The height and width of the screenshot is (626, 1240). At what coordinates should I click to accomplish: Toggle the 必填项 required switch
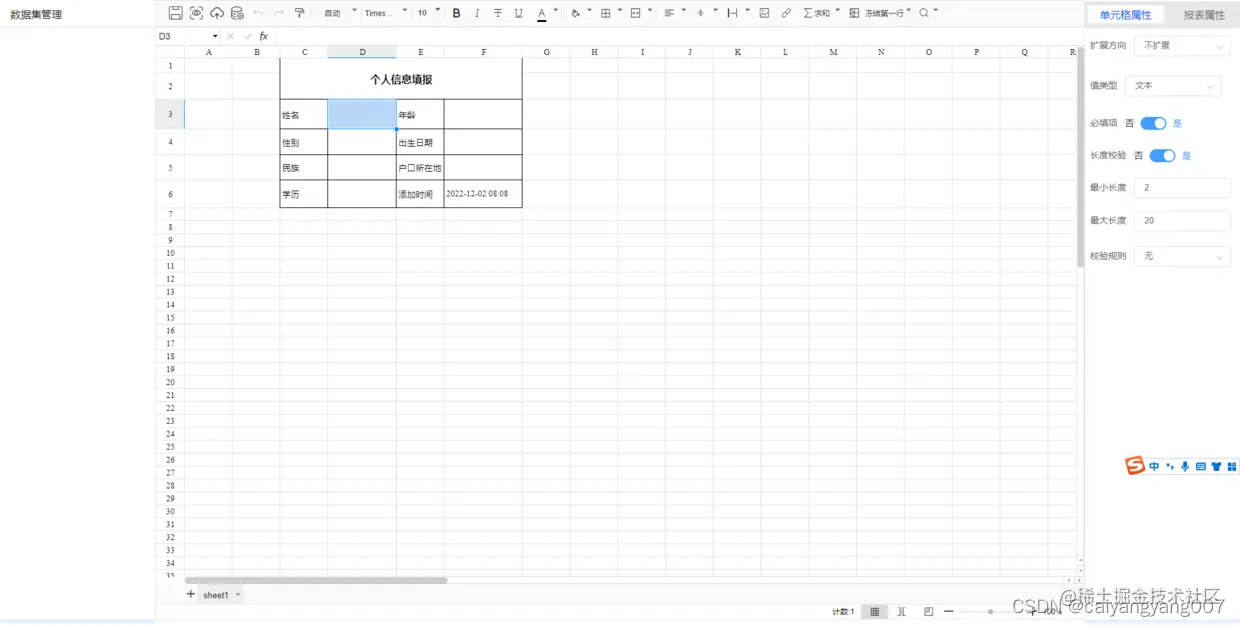coord(1153,123)
